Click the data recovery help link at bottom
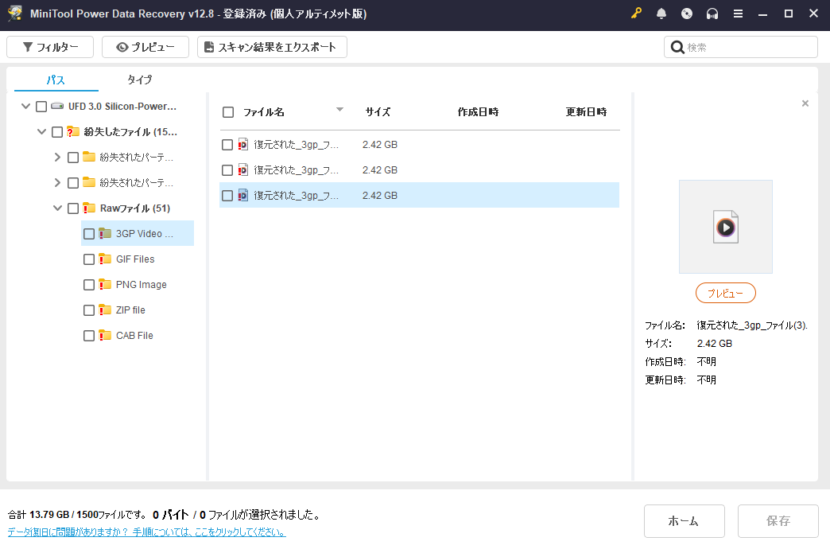 tap(146, 532)
